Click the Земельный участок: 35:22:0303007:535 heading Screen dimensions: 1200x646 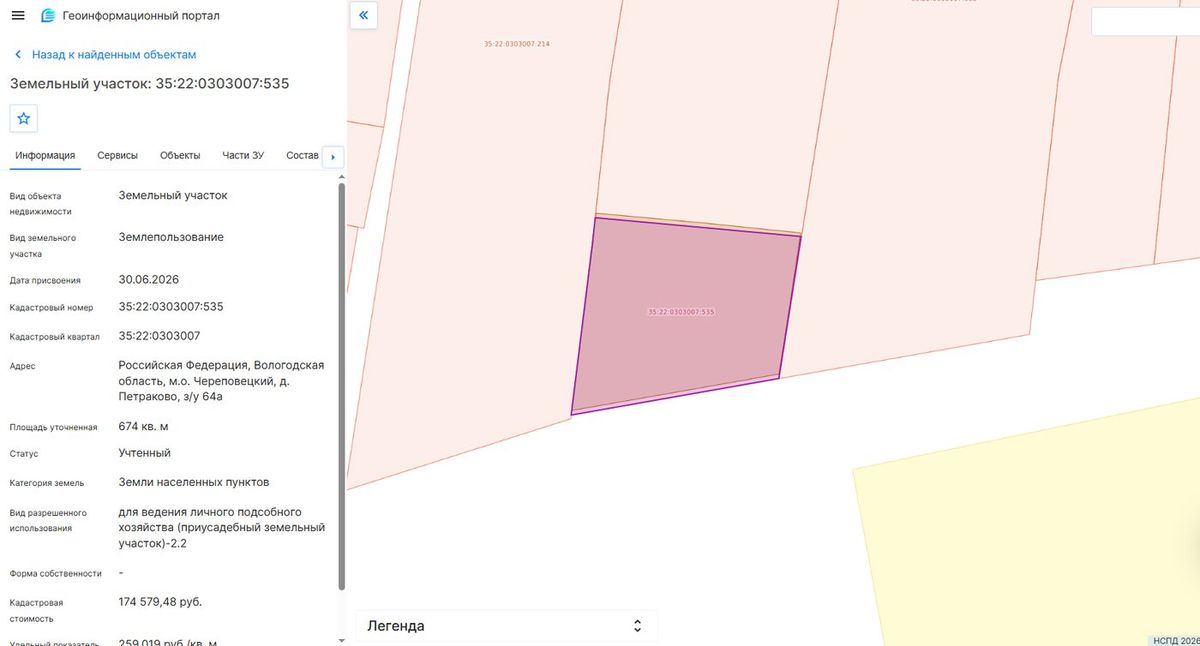(x=150, y=83)
